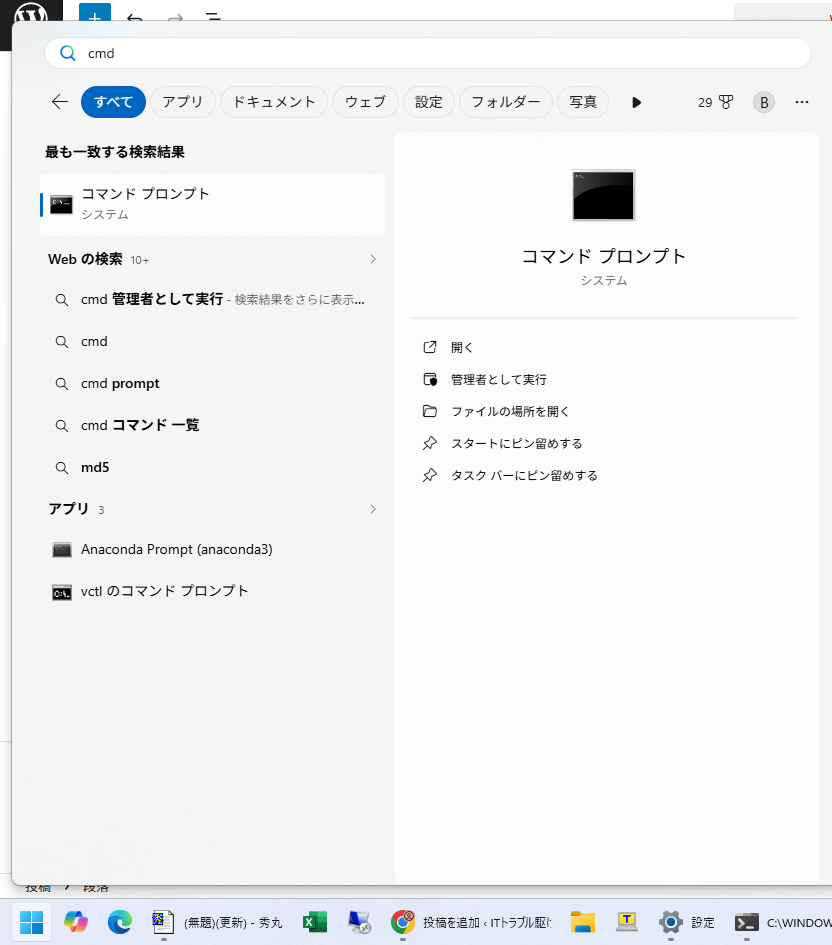Click the search box containing cmd
Viewport: 832px width, 945px height.
click(x=428, y=54)
